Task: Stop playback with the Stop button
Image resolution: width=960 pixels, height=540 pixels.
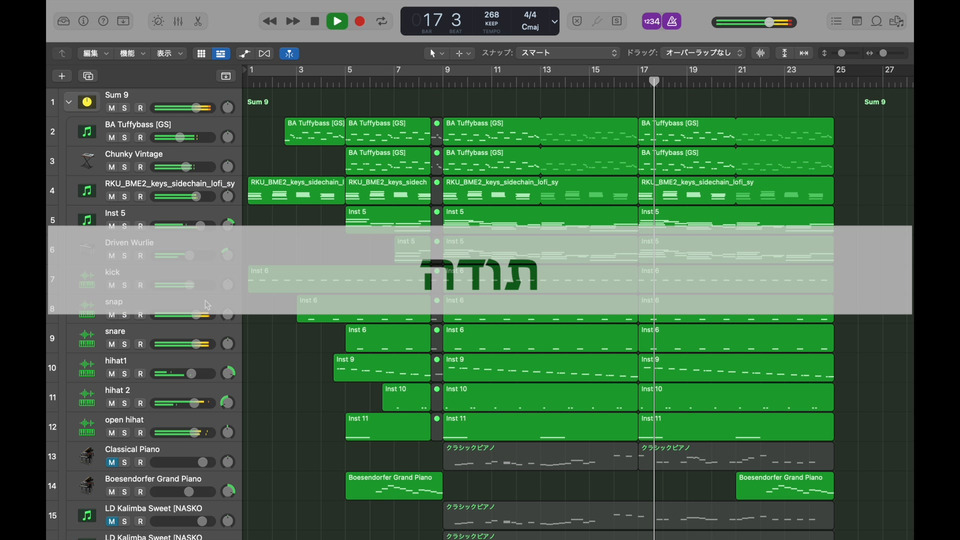Action: click(315, 21)
